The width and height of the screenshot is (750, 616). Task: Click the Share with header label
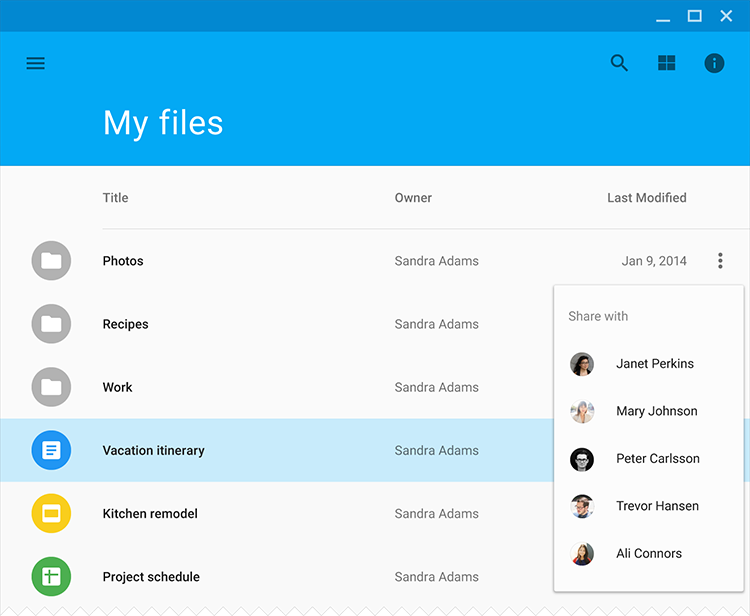pyautogui.click(x=598, y=316)
